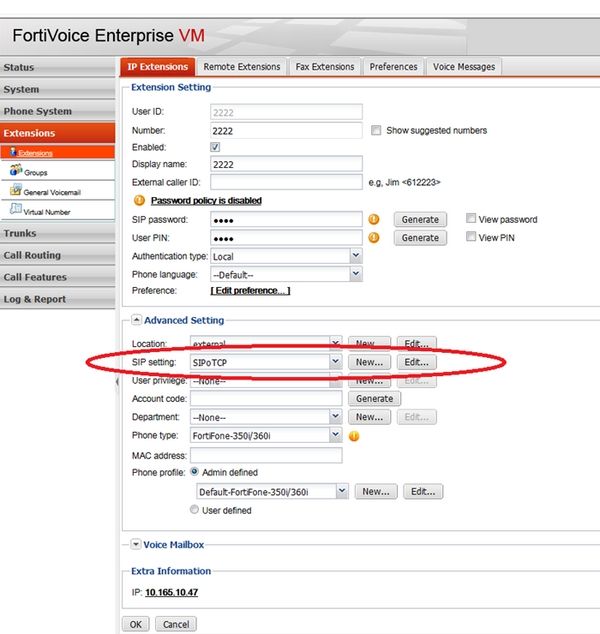600x634 pixels.
Task: Open the Authentication type dropdown
Action: pyautogui.click(x=356, y=256)
